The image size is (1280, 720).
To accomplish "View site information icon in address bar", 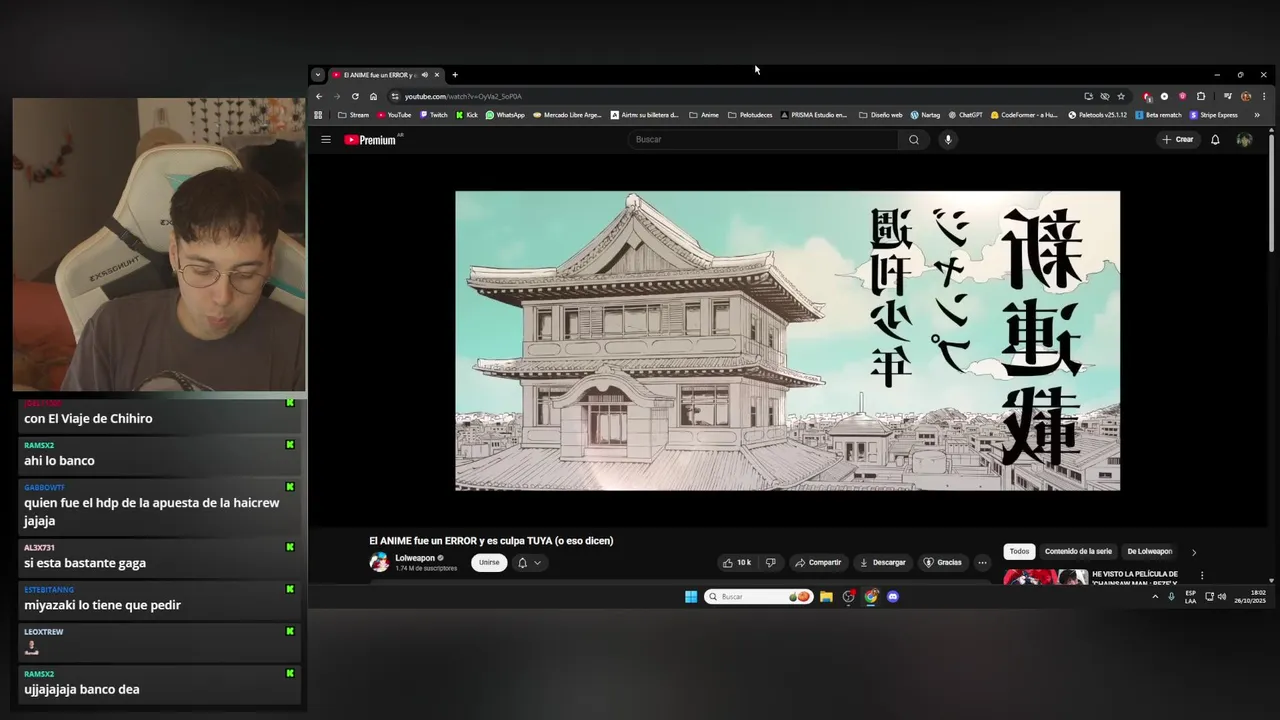I will pyautogui.click(x=395, y=96).
